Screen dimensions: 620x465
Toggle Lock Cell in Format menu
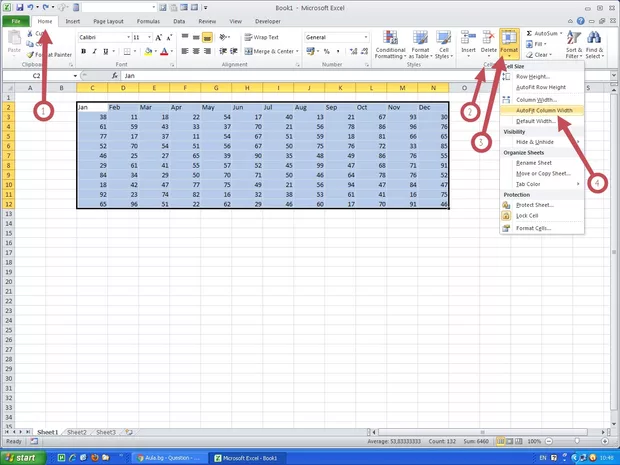(x=529, y=216)
